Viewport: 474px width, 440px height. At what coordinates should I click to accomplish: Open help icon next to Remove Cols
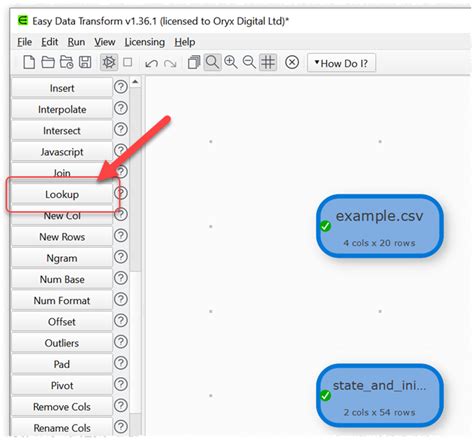(121, 406)
